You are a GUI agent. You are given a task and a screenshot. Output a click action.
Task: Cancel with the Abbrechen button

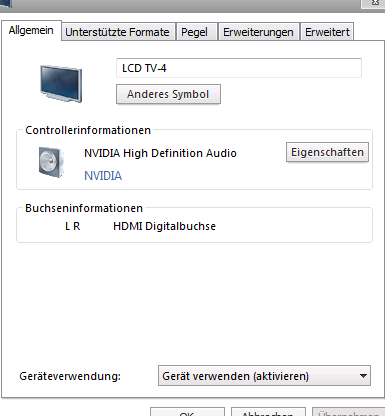coord(268,412)
